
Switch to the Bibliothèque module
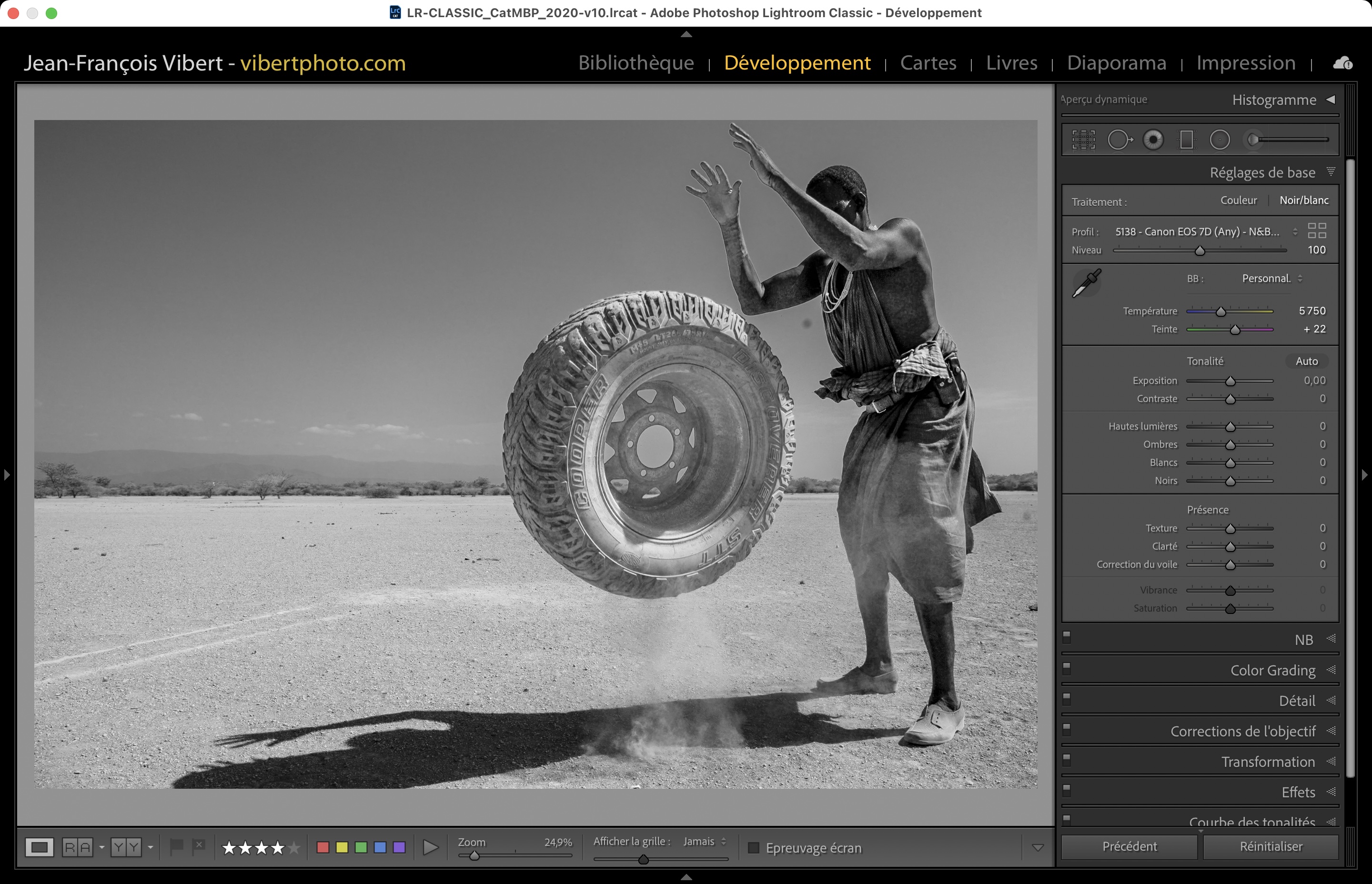[636, 62]
